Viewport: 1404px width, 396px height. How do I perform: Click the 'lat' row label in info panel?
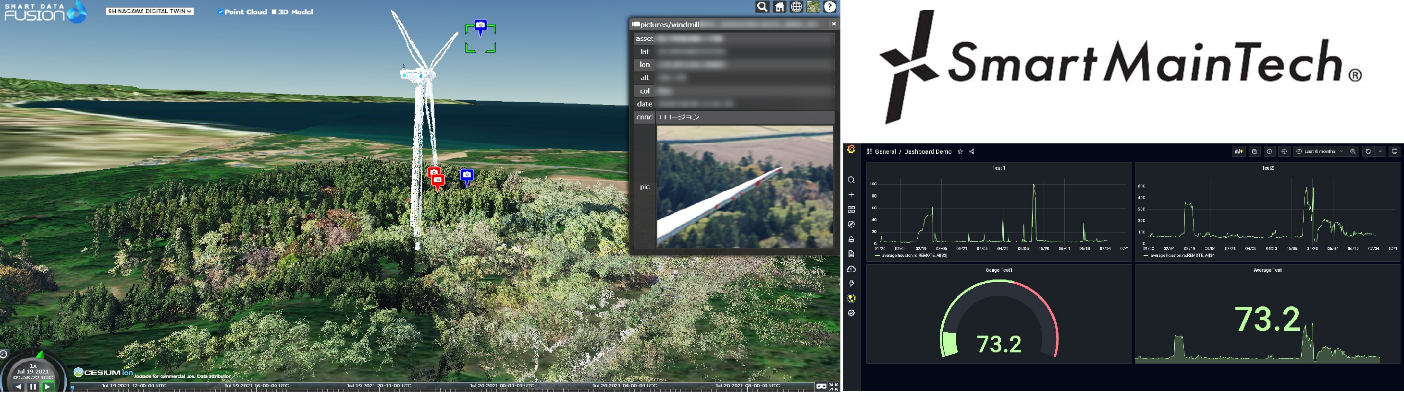pyautogui.click(x=645, y=52)
